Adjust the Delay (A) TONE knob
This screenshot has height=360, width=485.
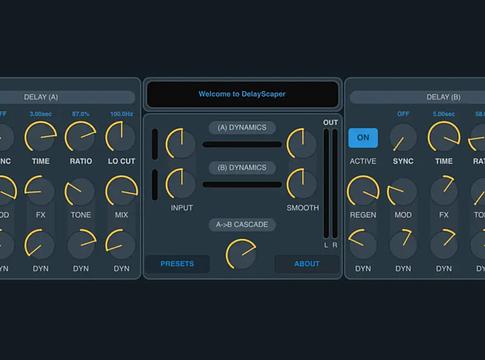(x=80, y=192)
